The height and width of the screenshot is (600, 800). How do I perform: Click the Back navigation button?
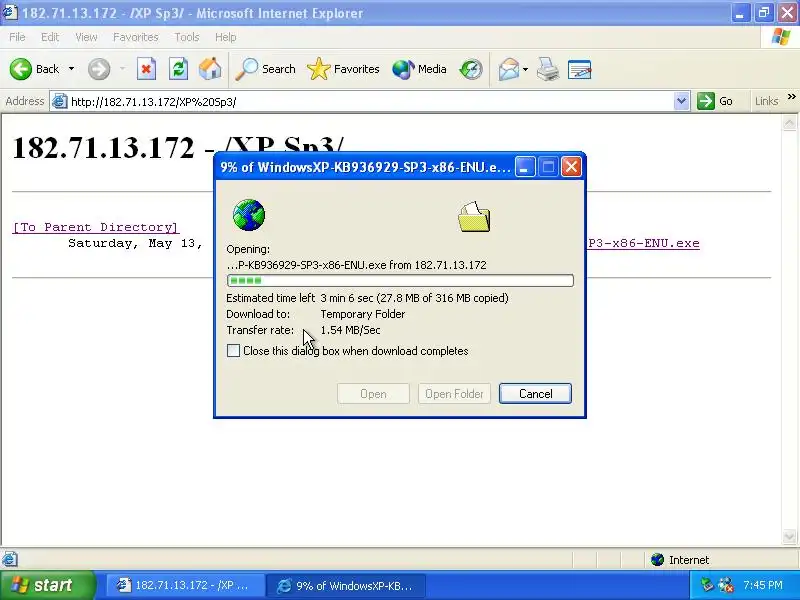[35, 69]
